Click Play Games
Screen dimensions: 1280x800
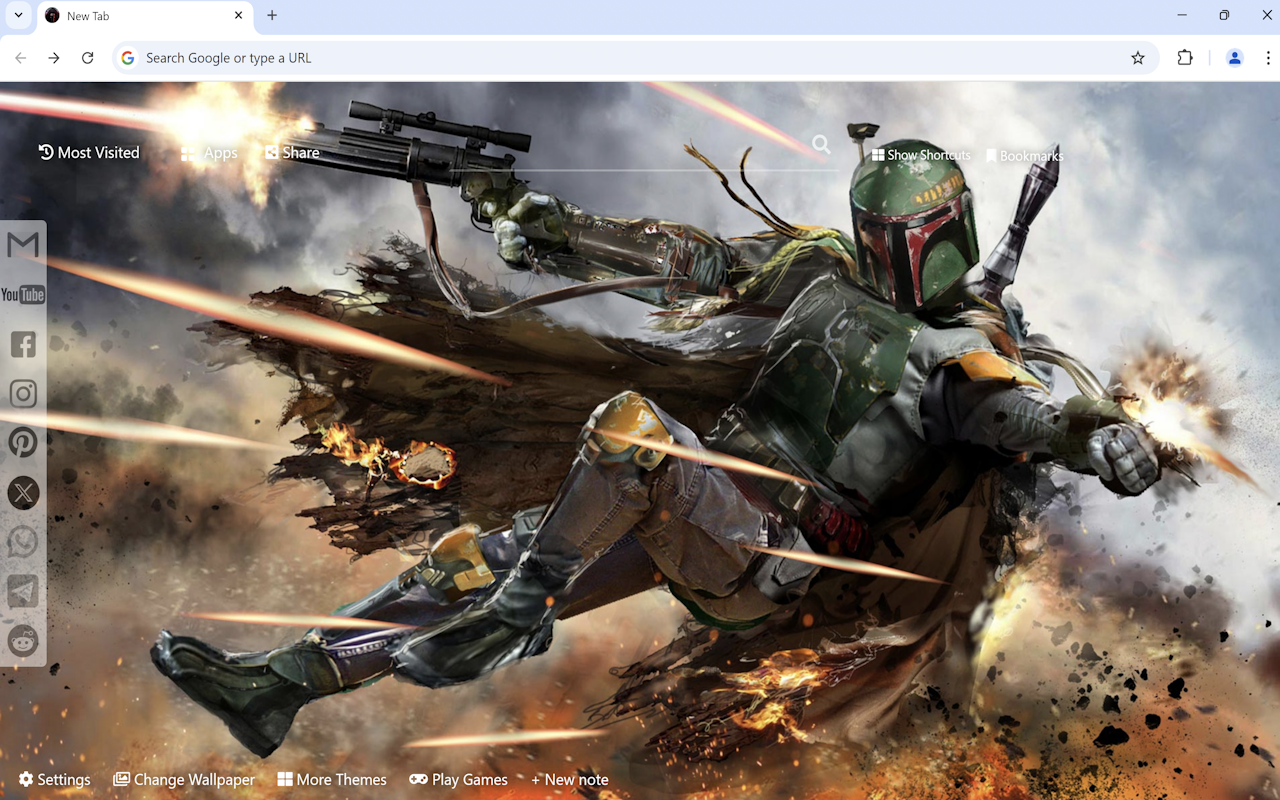pos(458,780)
